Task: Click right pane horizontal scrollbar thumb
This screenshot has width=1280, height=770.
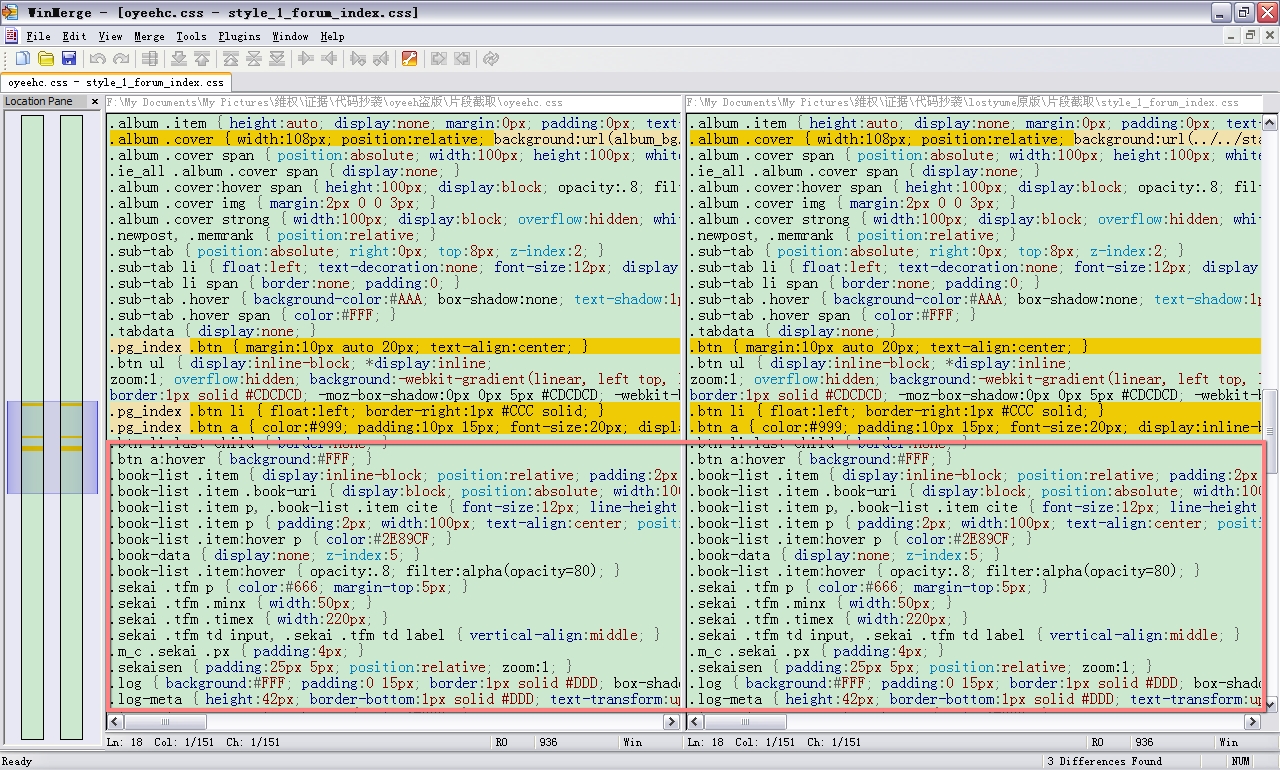Action: coord(745,722)
